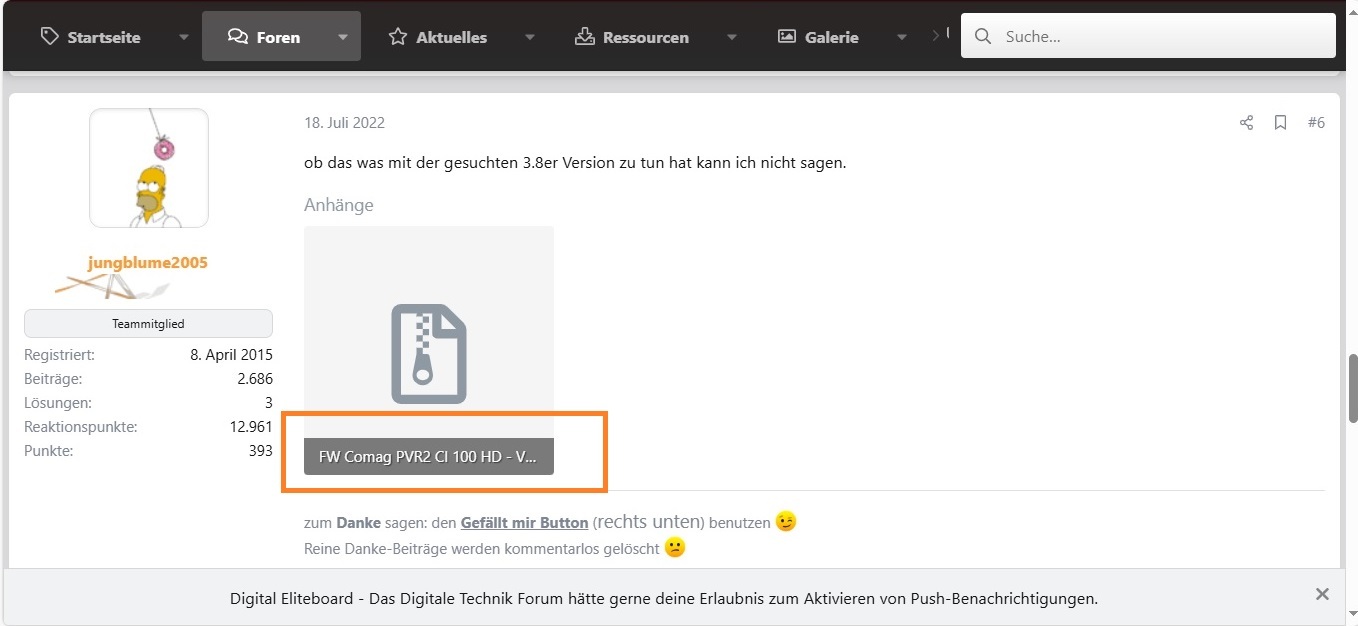Image resolution: width=1358 pixels, height=626 pixels.
Task: Click the magnifier search icon
Action: click(983, 36)
